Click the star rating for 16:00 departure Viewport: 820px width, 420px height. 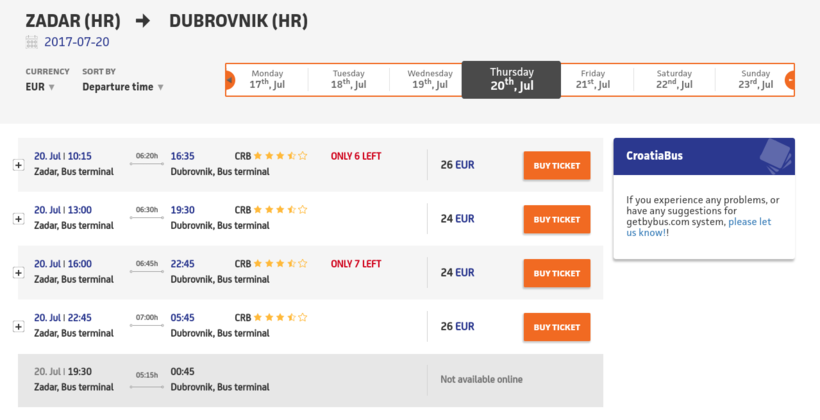[x=280, y=264]
